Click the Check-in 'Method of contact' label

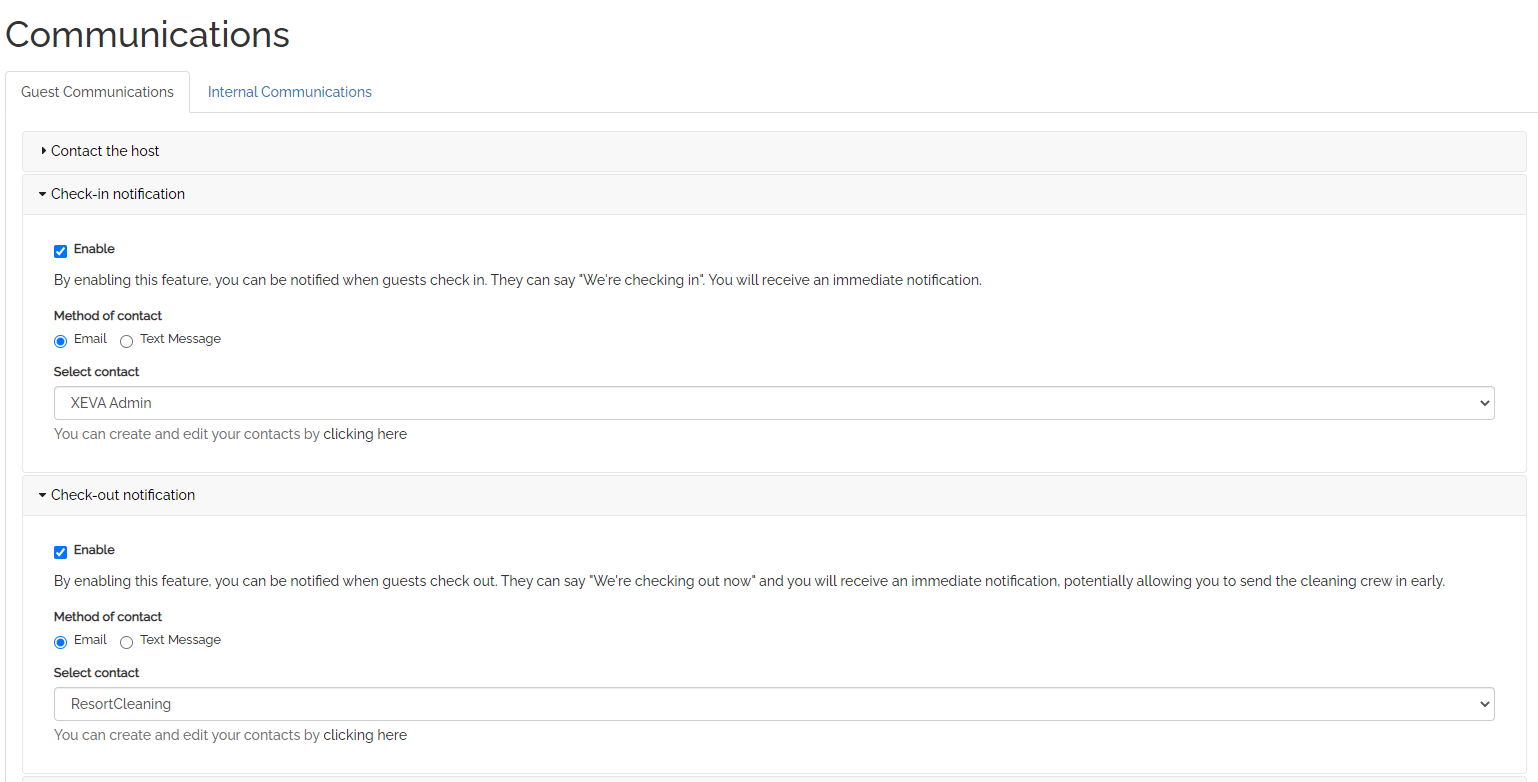pos(108,316)
